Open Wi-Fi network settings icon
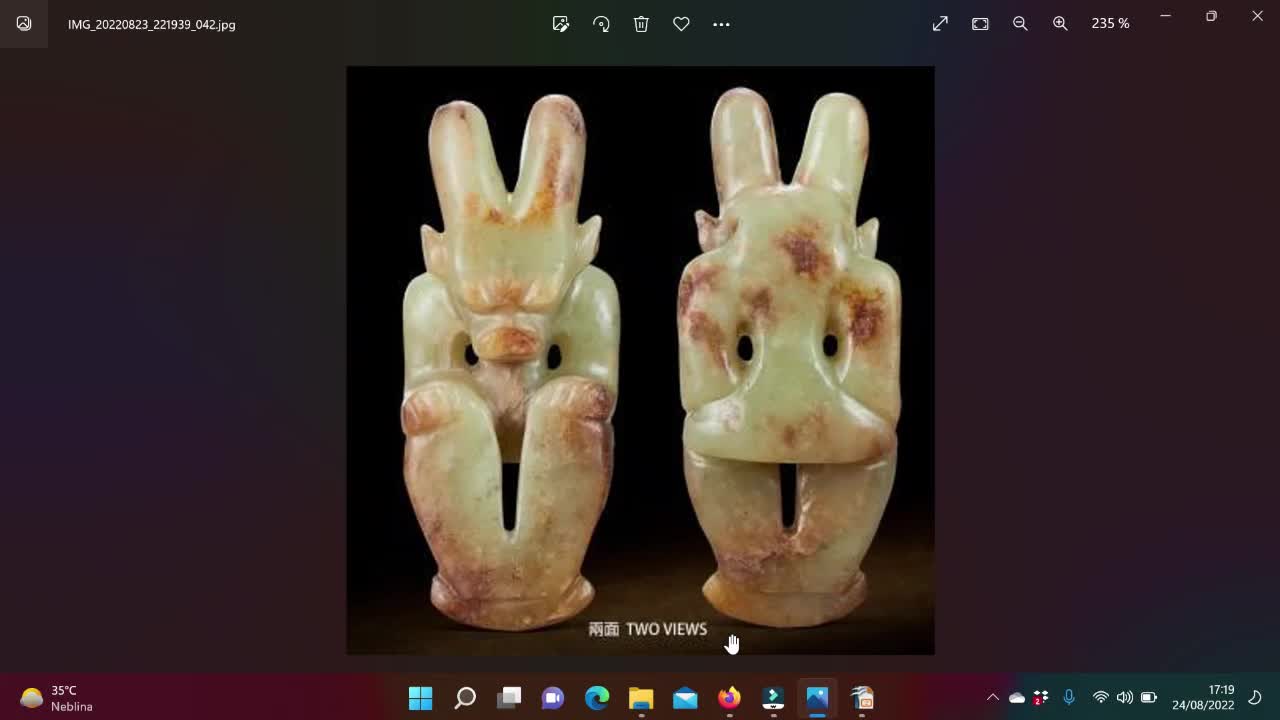 (1101, 697)
